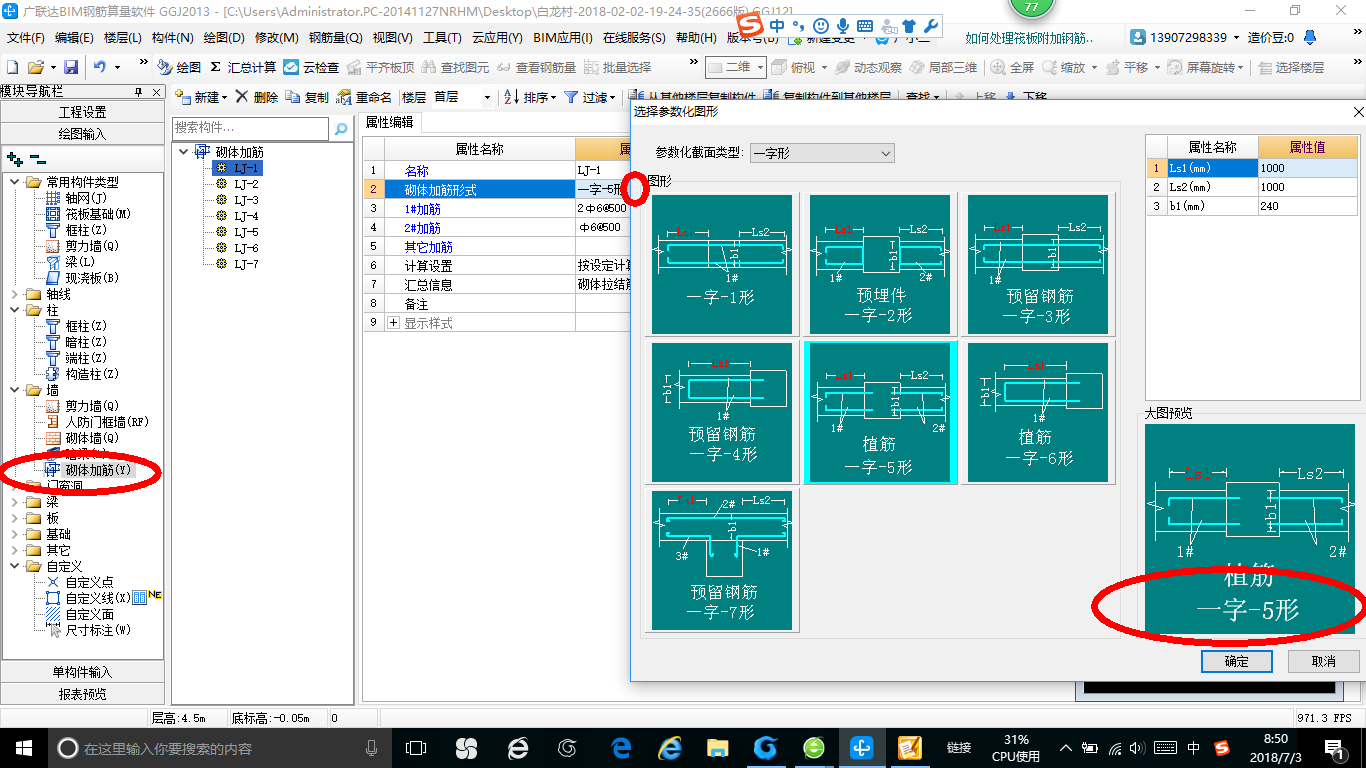Expand the 梁 folder node
1366x768 pixels.
15,502
